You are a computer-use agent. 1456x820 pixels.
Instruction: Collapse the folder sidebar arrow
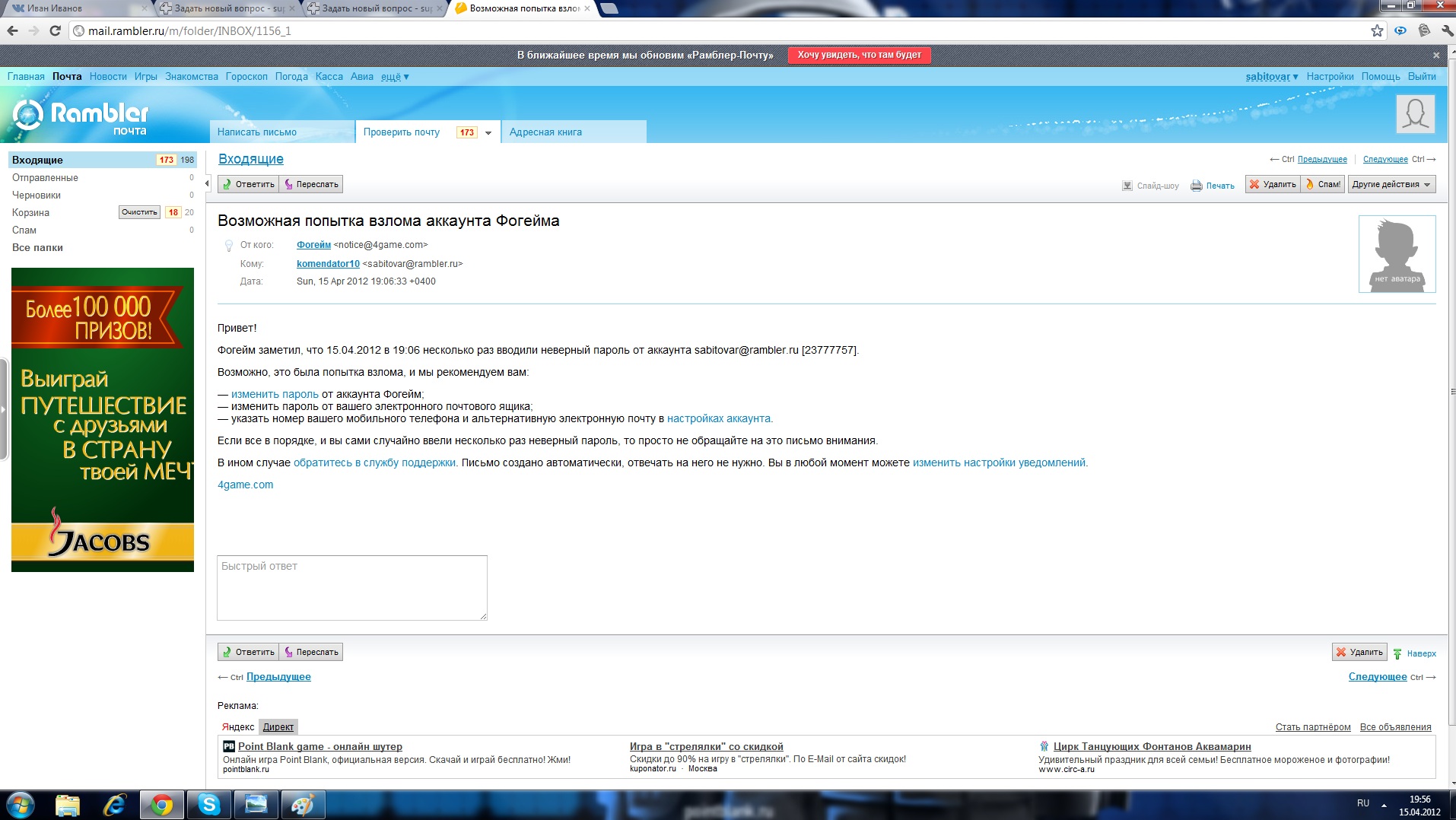click(x=207, y=183)
